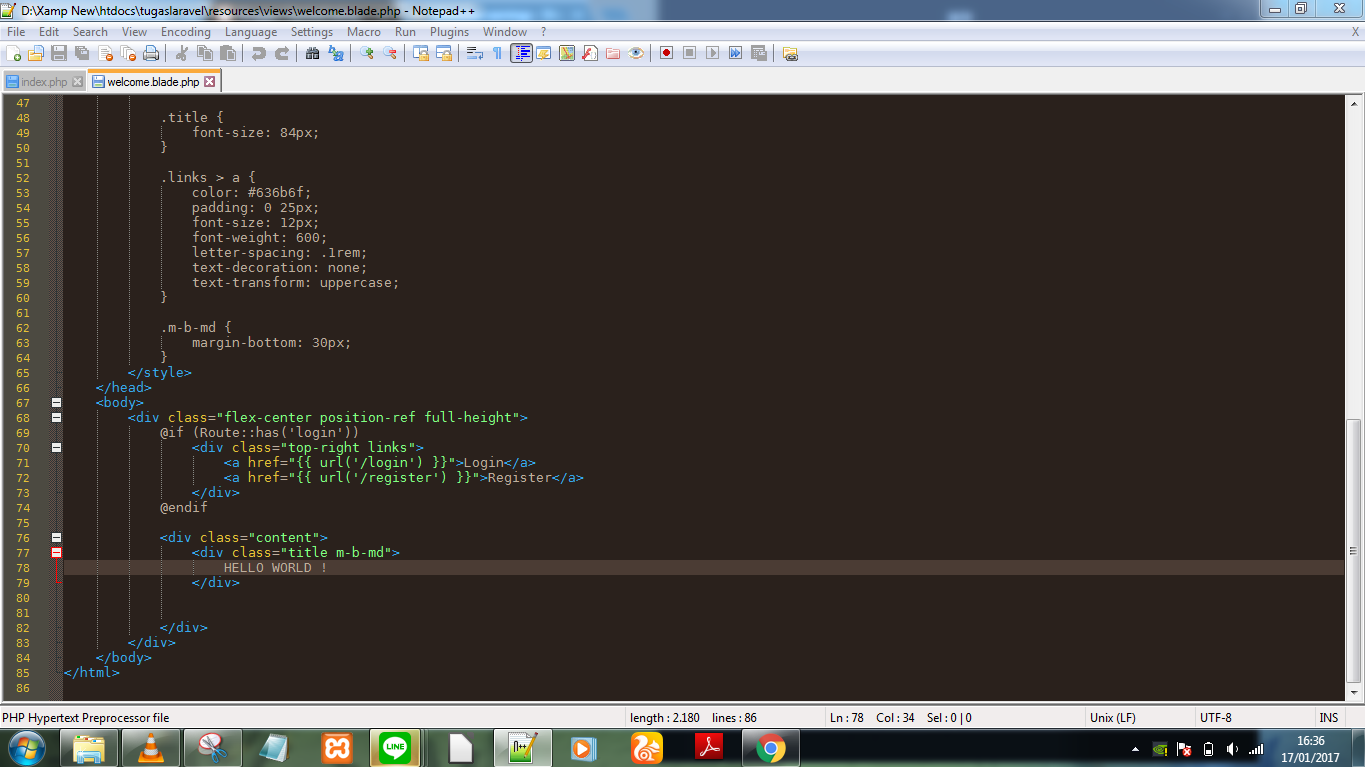Click the Zoom In magnifier icon

click(367, 53)
